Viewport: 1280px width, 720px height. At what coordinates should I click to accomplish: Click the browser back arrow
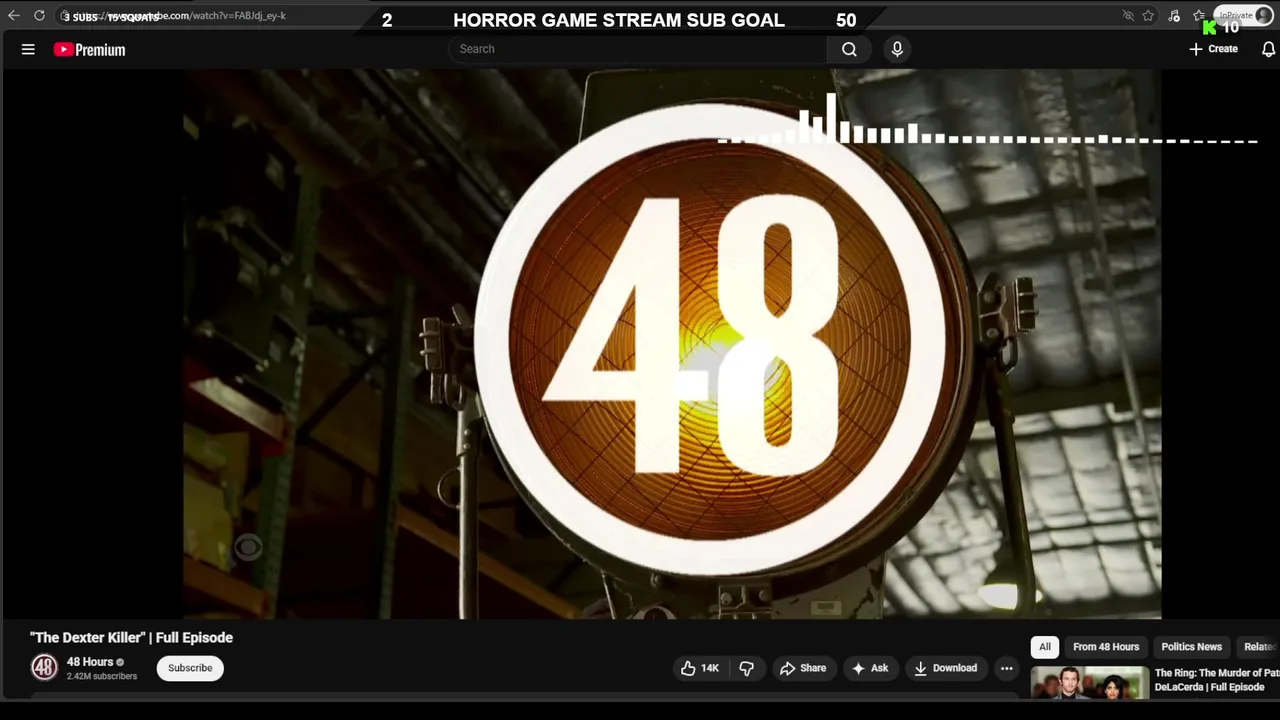(14, 16)
